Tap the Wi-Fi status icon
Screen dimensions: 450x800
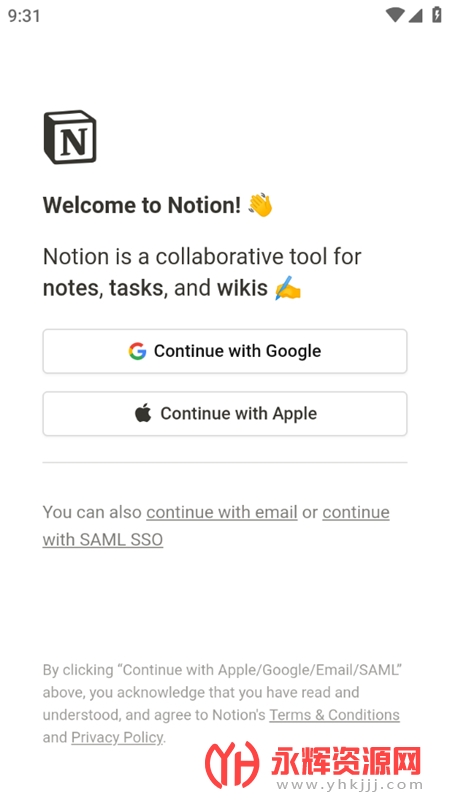coord(395,15)
